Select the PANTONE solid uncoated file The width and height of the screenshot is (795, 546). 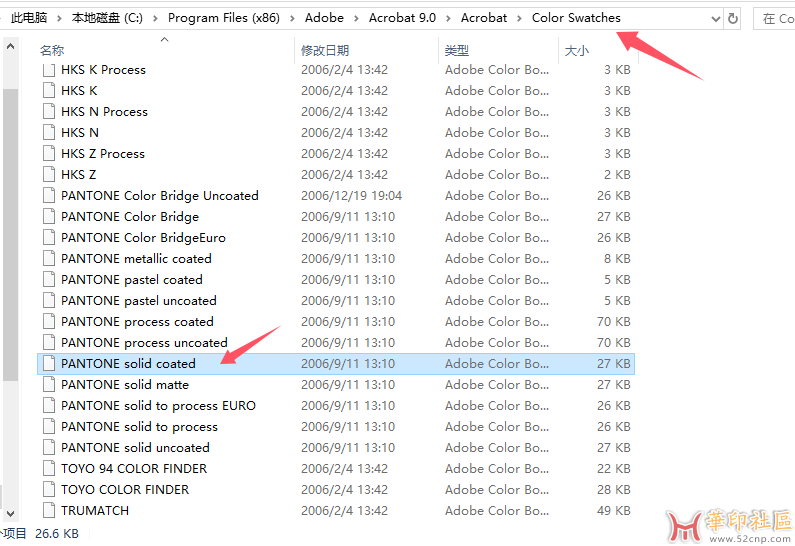click(135, 448)
